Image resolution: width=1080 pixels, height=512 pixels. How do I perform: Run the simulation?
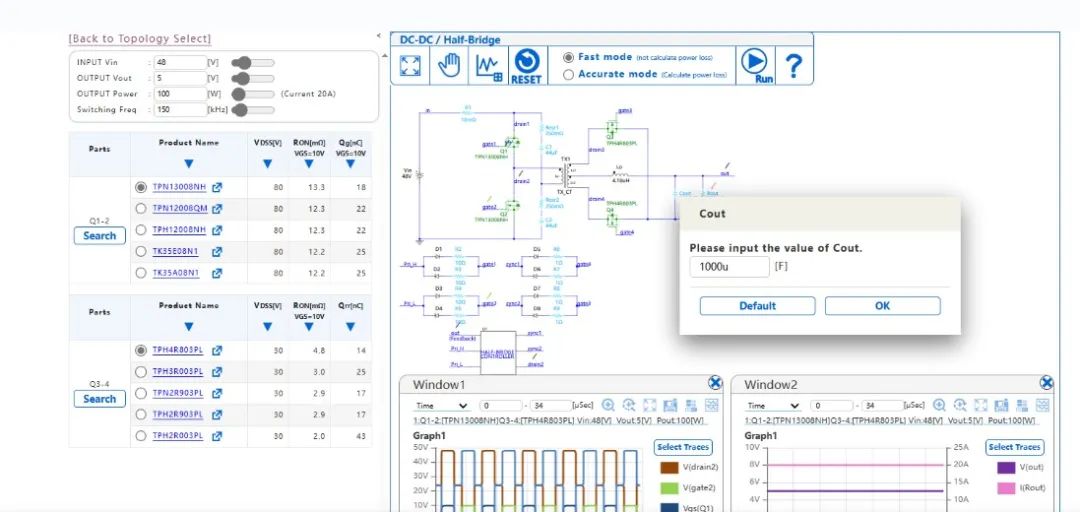click(755, 66)
